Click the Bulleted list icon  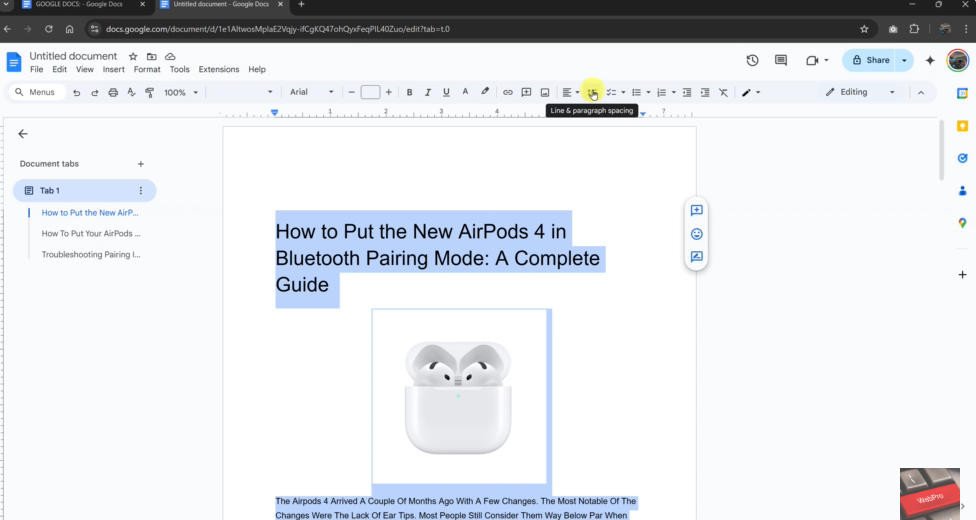[636, 92]
